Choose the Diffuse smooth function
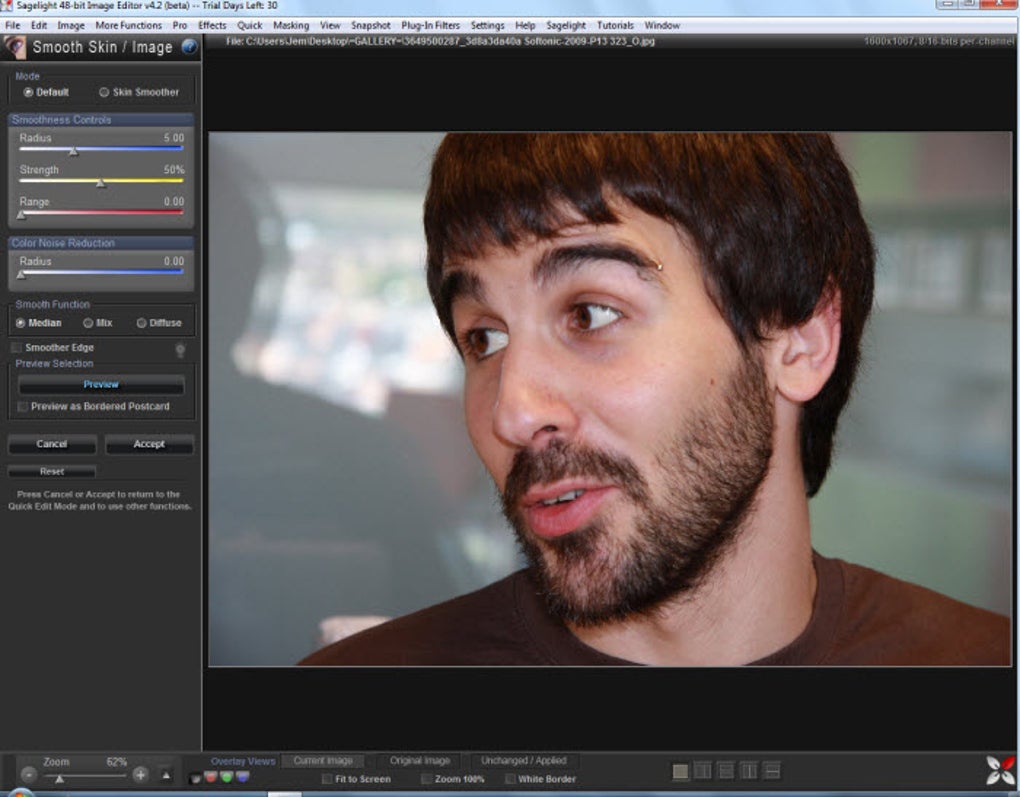The width and height of the screenshot is (1020, 797). tap(141, 323)
